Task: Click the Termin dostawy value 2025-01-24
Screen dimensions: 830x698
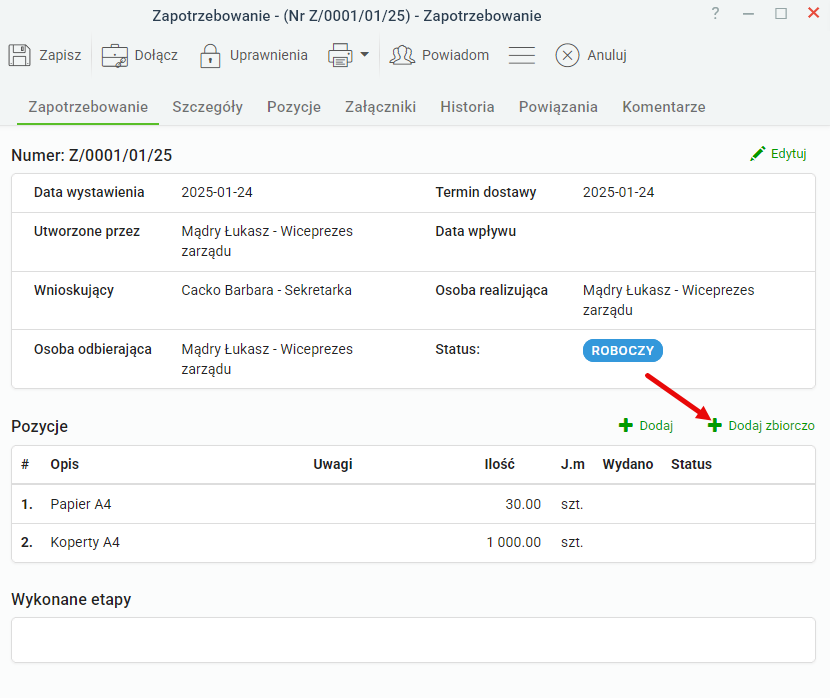Action: [619, 192]
